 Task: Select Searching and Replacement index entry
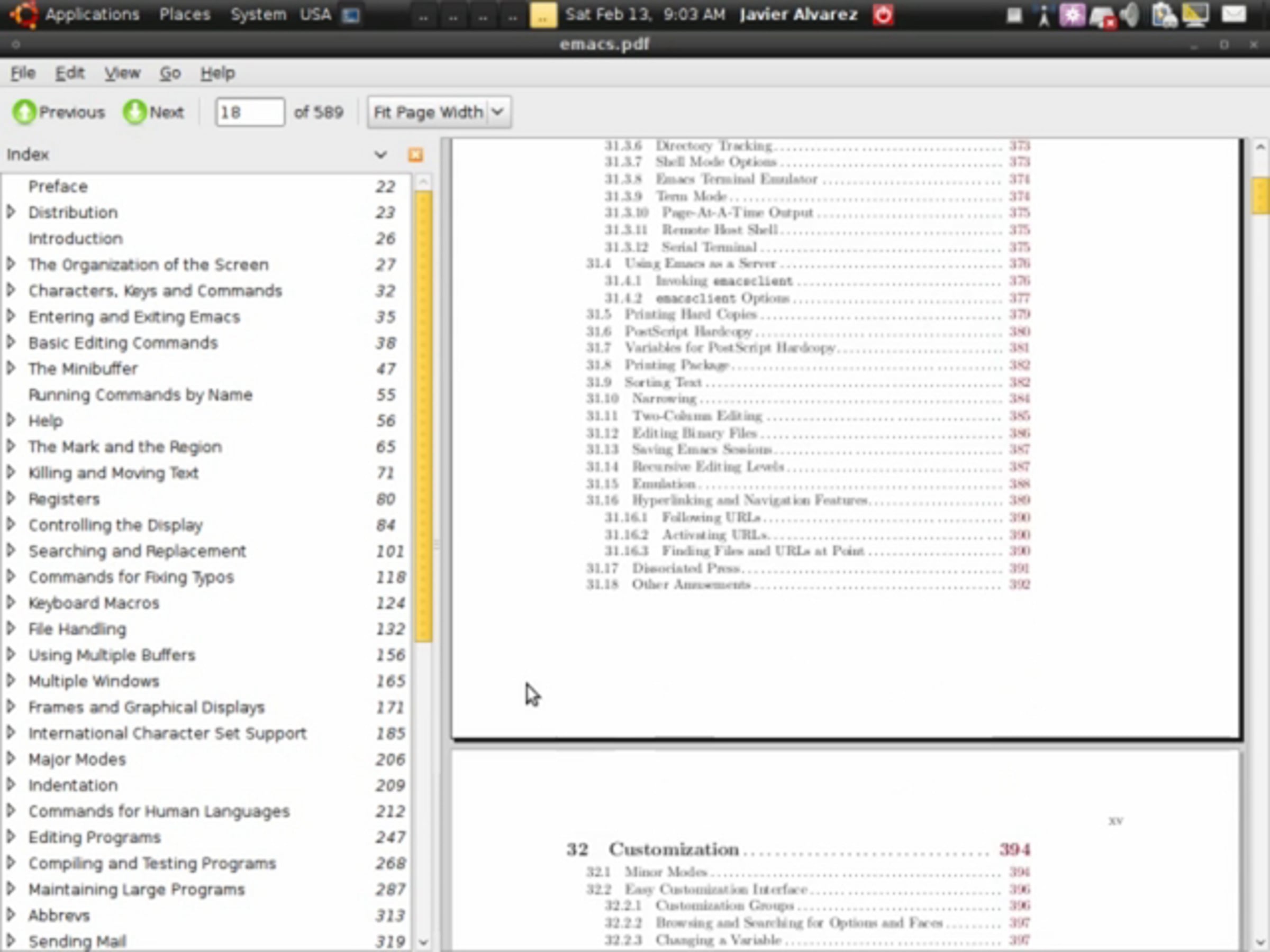[137, 551]
